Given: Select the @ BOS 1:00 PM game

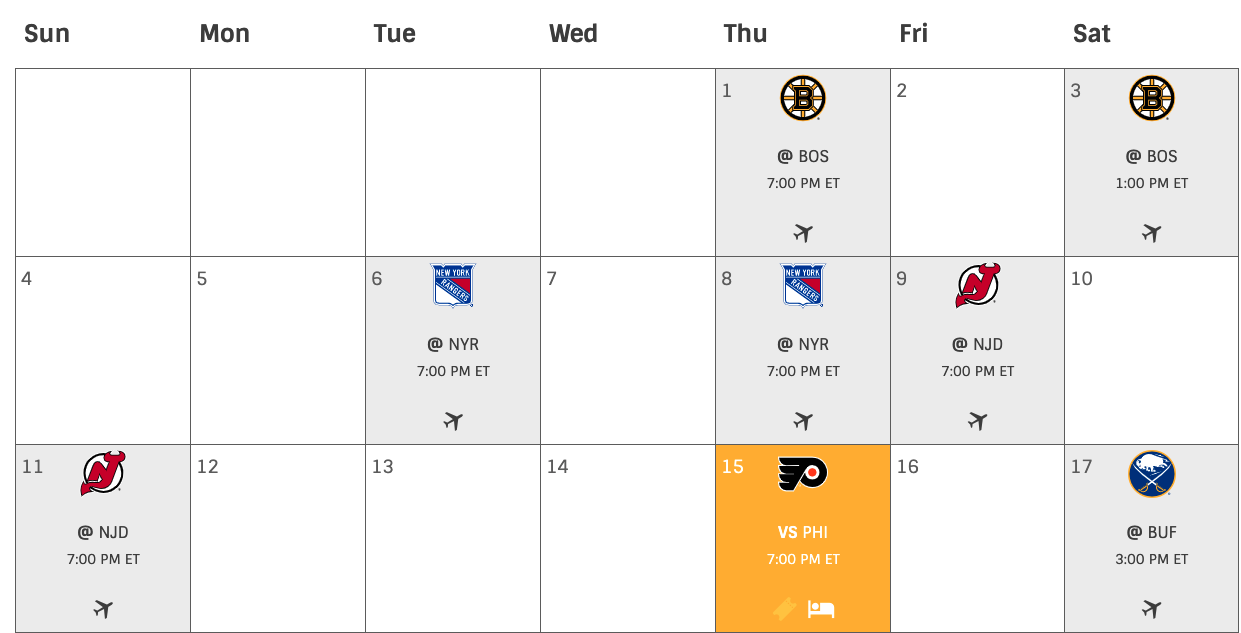Looking at the screenshot, I should pos(1152,169).
